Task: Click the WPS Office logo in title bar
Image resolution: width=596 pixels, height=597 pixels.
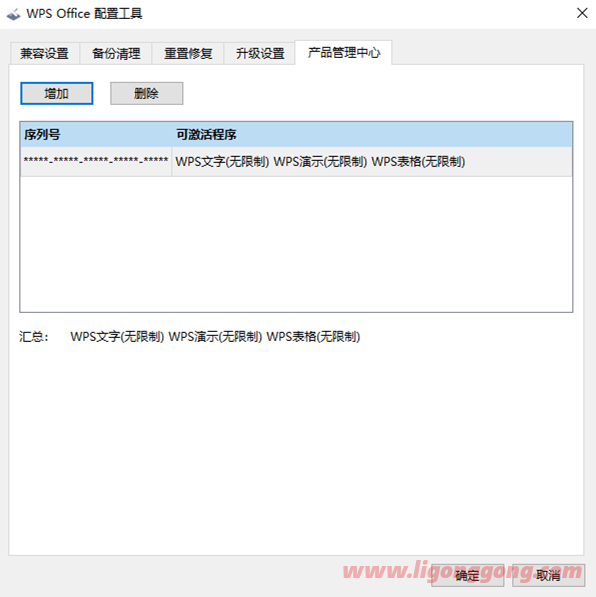Action: pyautogui.click(x=13, y=14)
